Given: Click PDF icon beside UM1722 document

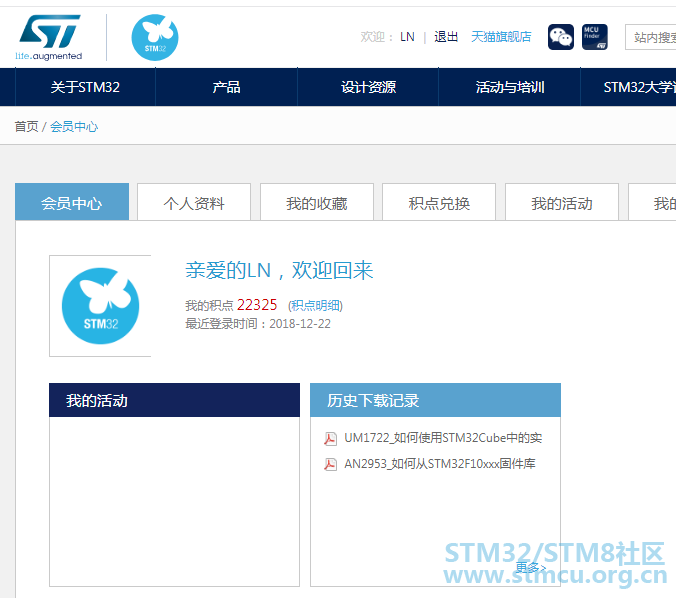Looking at the screenshot, I should (330, 438).
